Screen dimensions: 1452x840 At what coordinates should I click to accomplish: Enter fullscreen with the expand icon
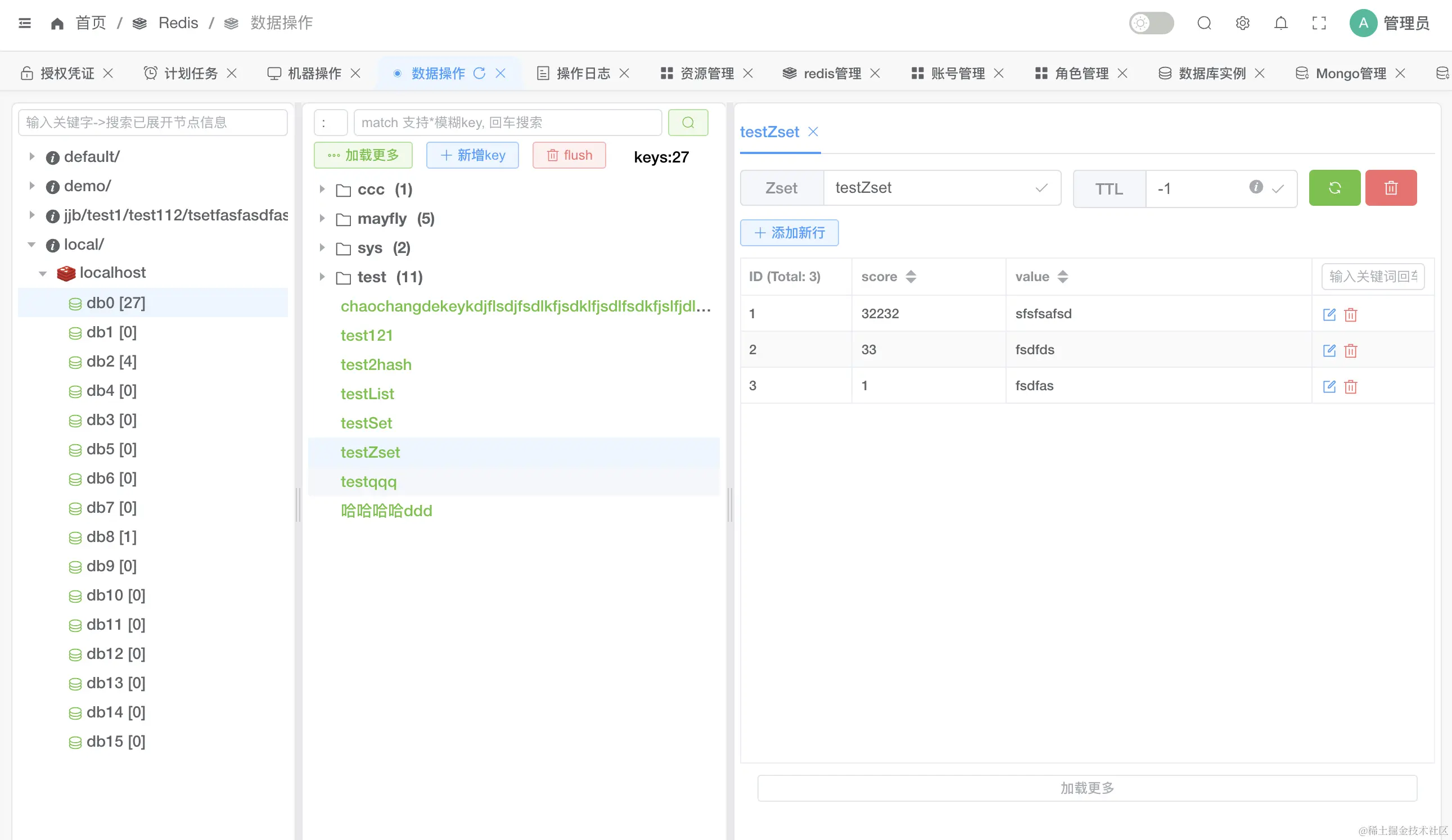[x=1318, y=23]
